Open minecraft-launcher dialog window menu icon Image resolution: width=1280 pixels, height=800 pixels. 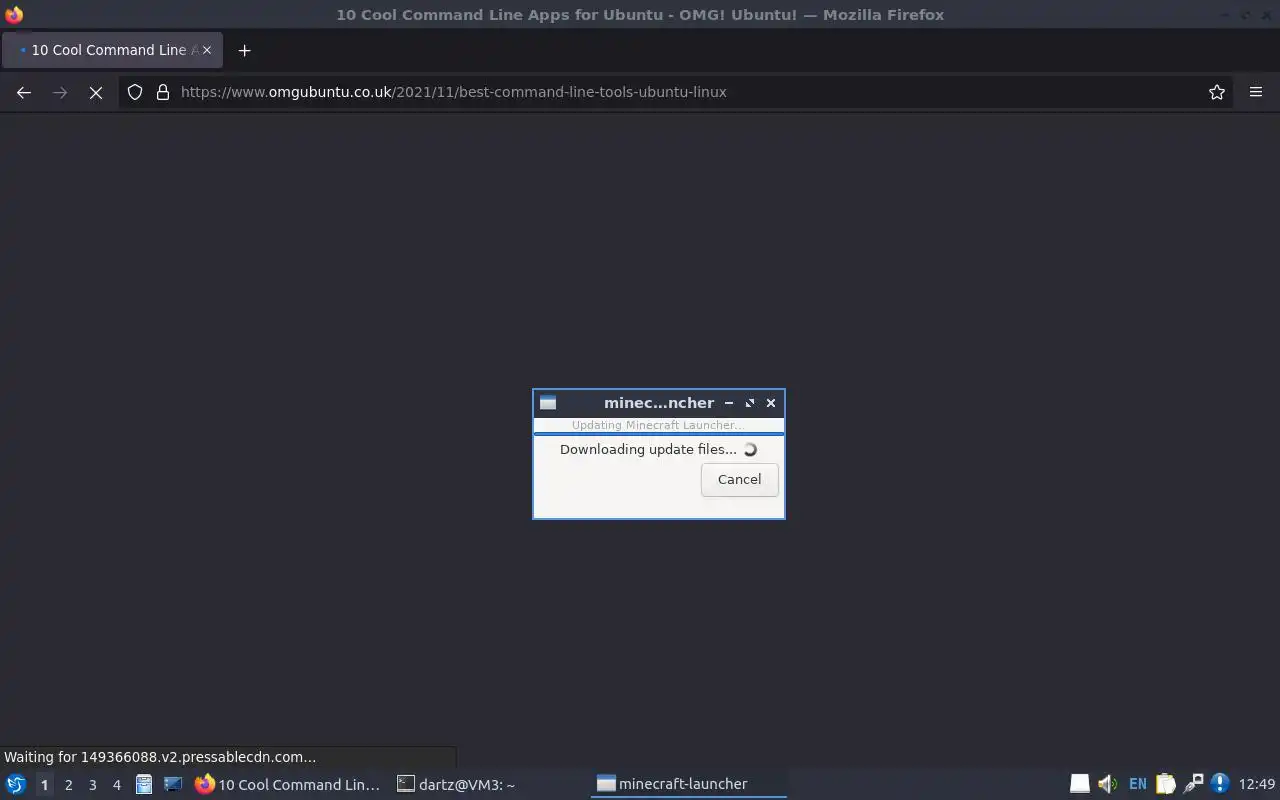pyautogui.click(x=548, y=403)
